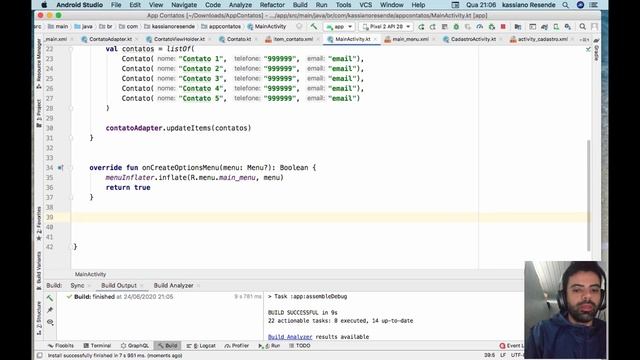Open CadastroActivity.kt editor tab
The image size is (640, 360).
pos(473,39)
